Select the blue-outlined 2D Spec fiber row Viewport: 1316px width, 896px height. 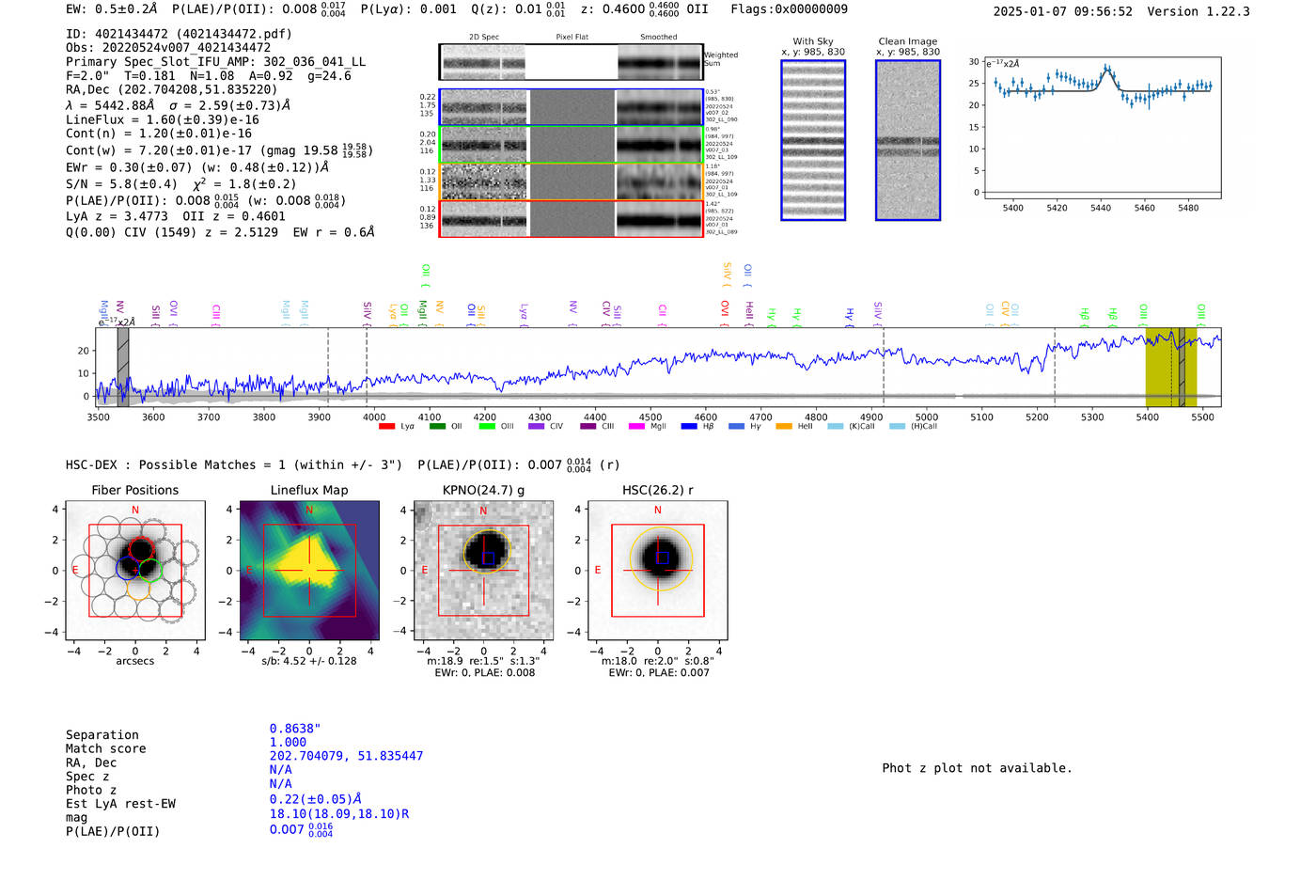[x=484, y=108]
